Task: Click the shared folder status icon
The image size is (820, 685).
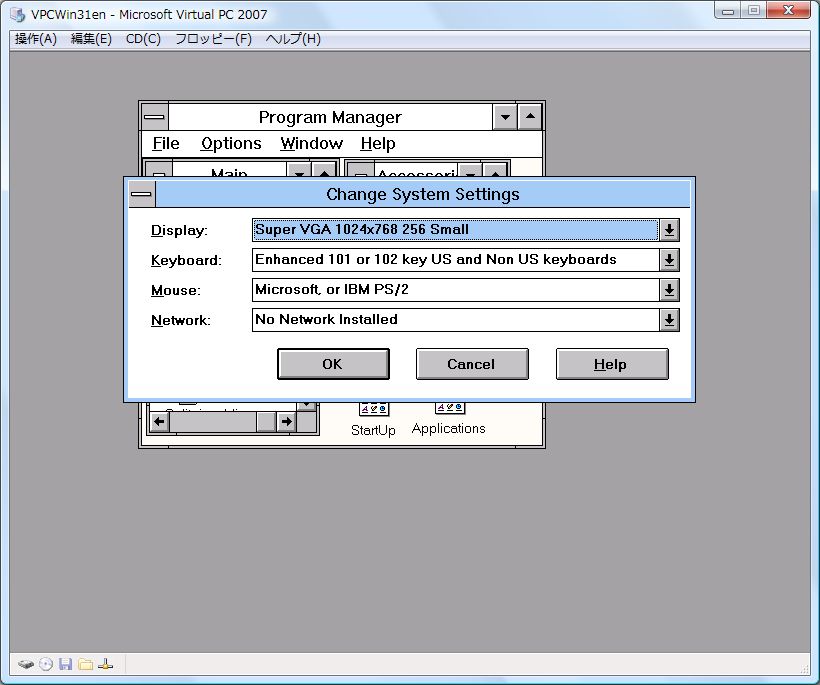Action: coord(85,665)
